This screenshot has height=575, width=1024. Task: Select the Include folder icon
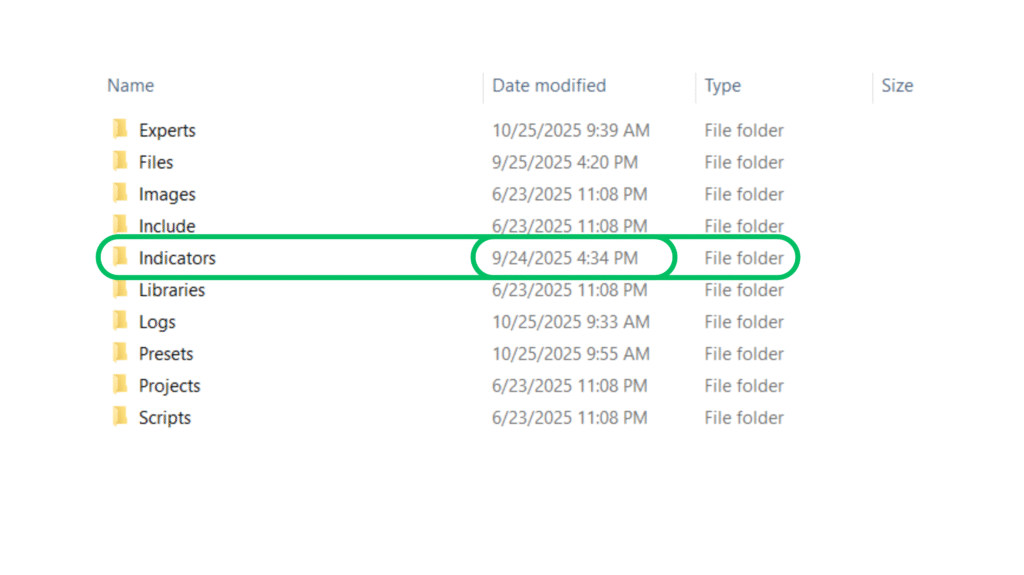point(120,225)
